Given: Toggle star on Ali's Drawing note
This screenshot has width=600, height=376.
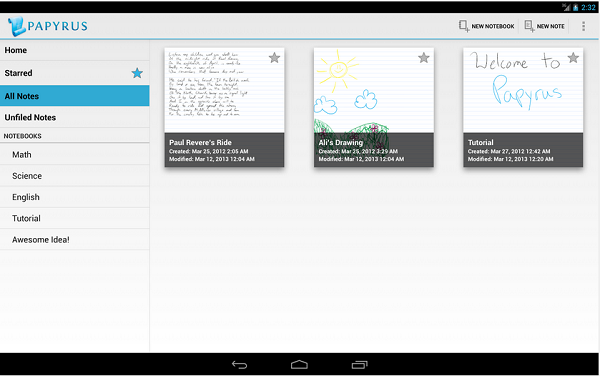Looking at the screenshot, I should point(423,58).
